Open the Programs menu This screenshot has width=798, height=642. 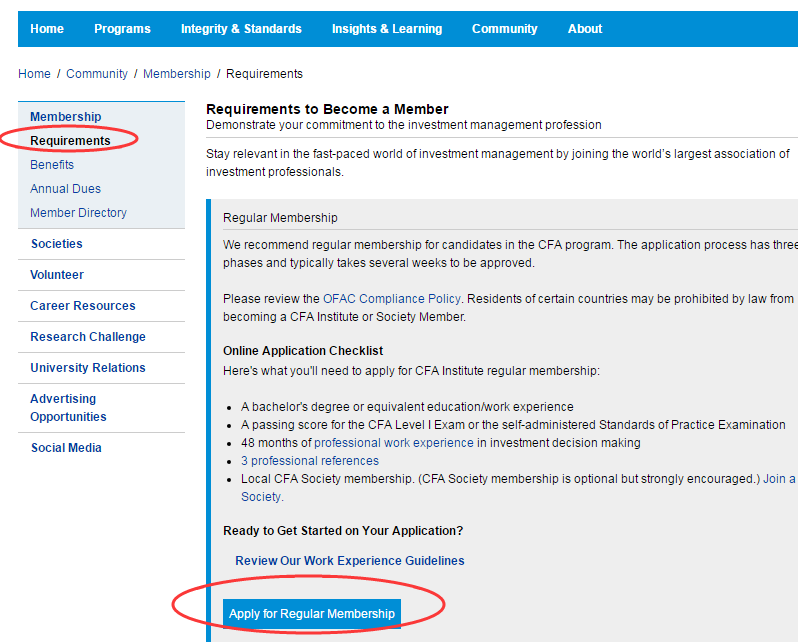[x=122, y=29]
